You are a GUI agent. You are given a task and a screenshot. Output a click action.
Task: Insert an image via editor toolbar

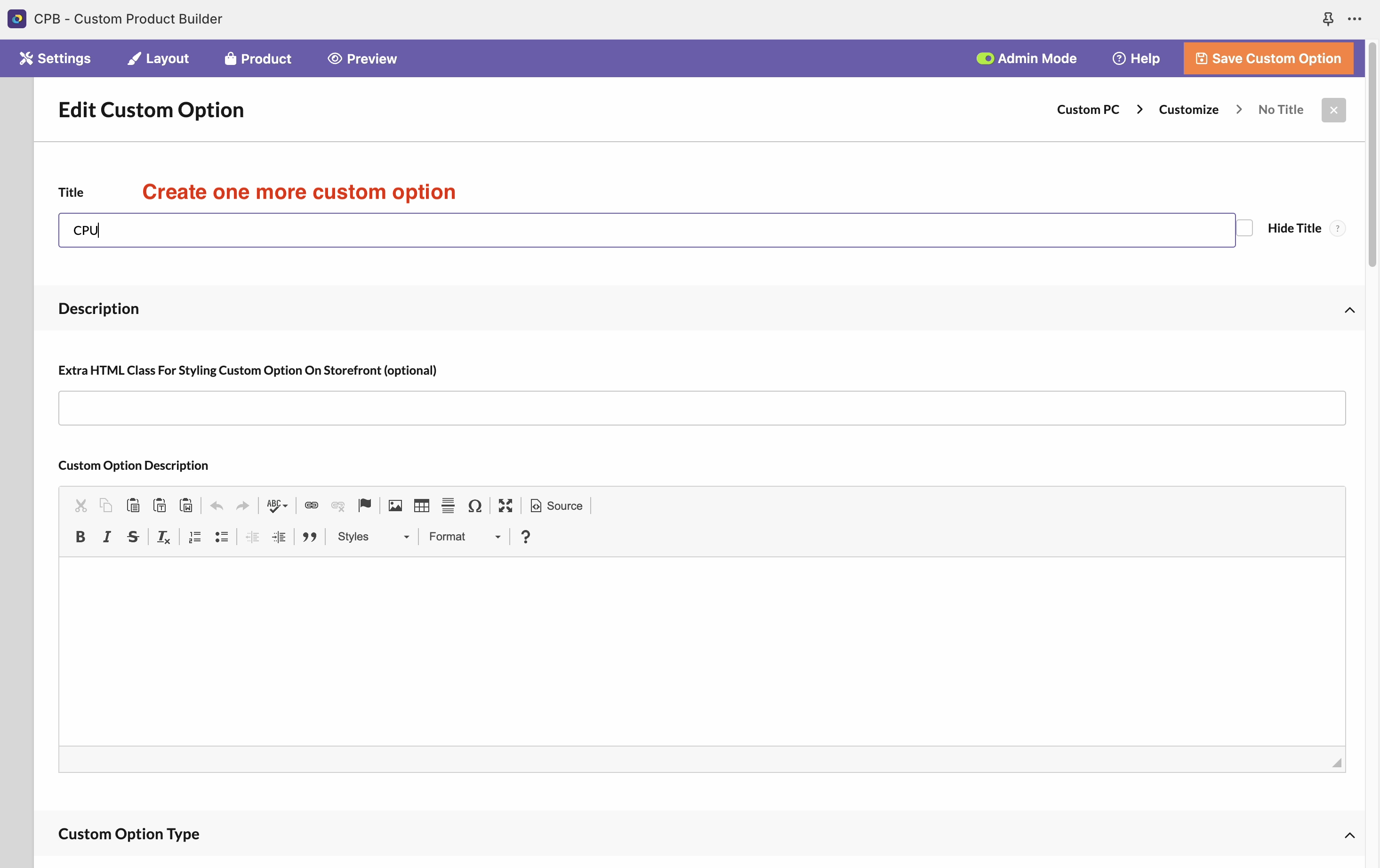coord(395,506)
